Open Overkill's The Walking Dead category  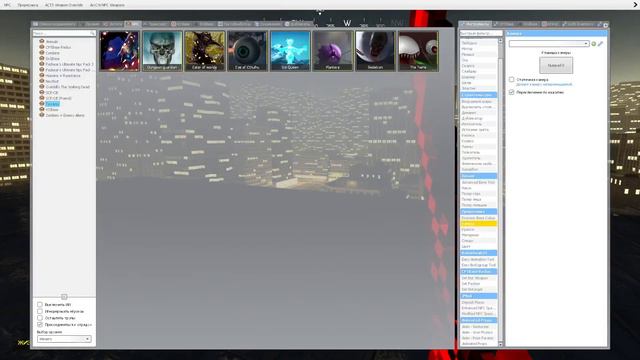point(67,87)
